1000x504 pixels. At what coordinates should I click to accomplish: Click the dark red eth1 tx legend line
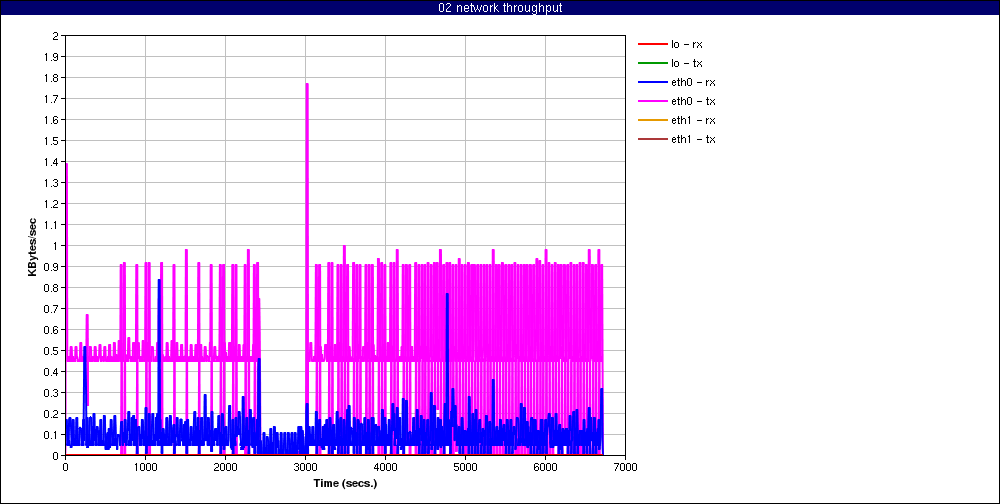tap(652, 139)
